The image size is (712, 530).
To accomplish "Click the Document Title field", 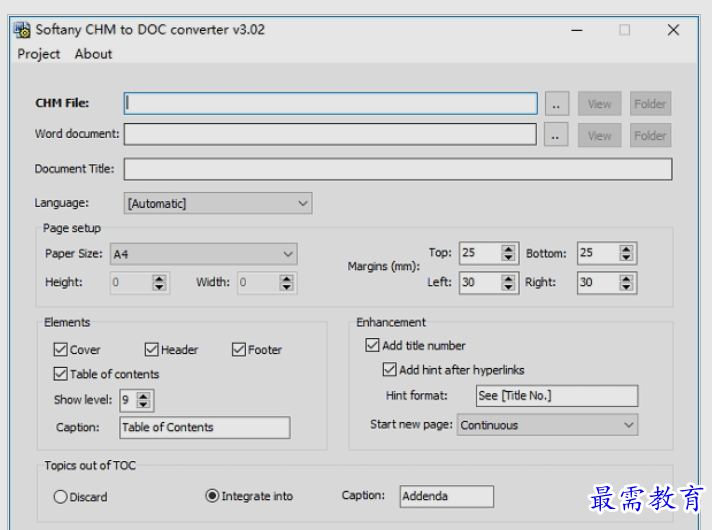I will [x=398, y=169].
